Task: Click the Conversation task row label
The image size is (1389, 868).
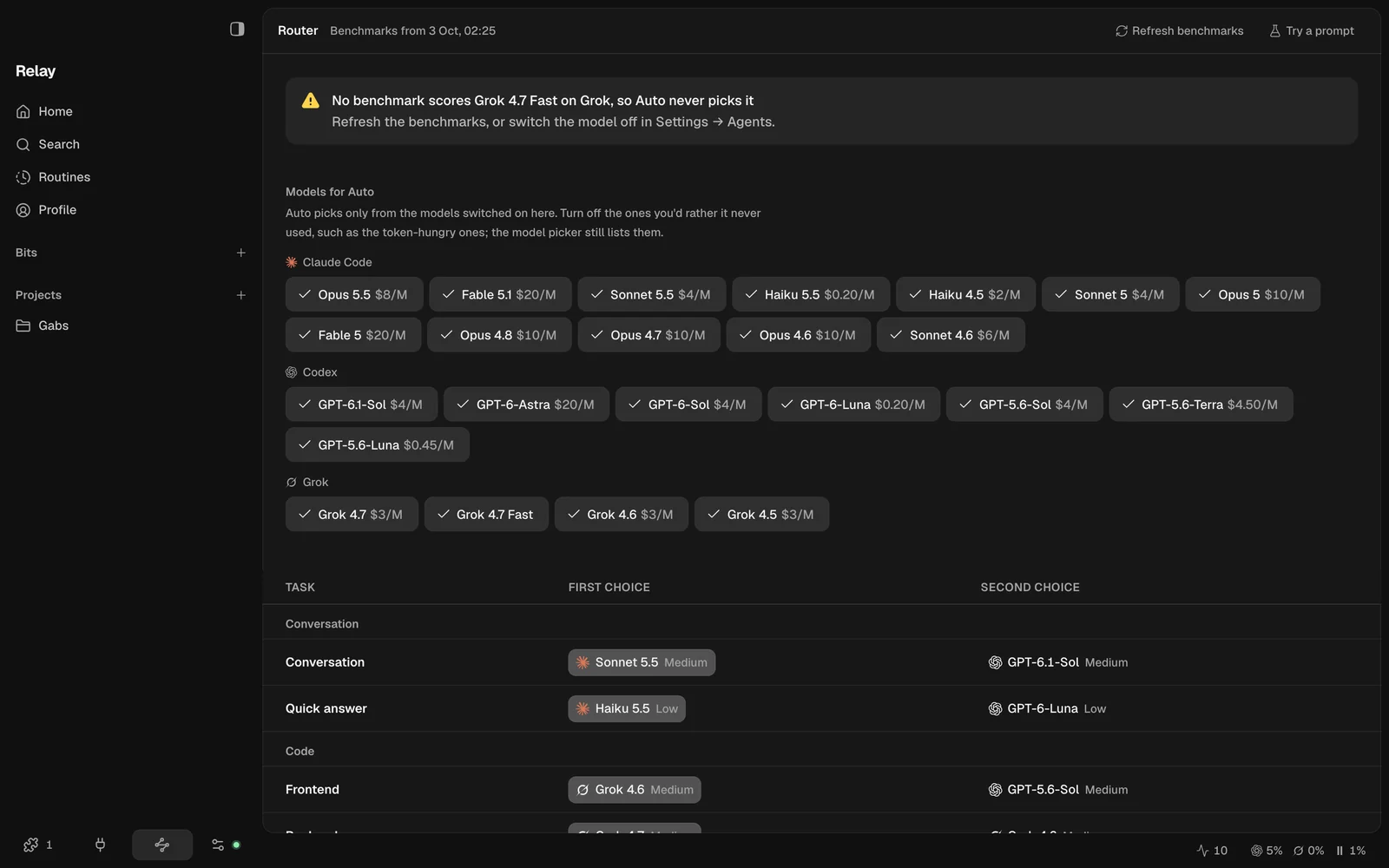Action: 325,662
